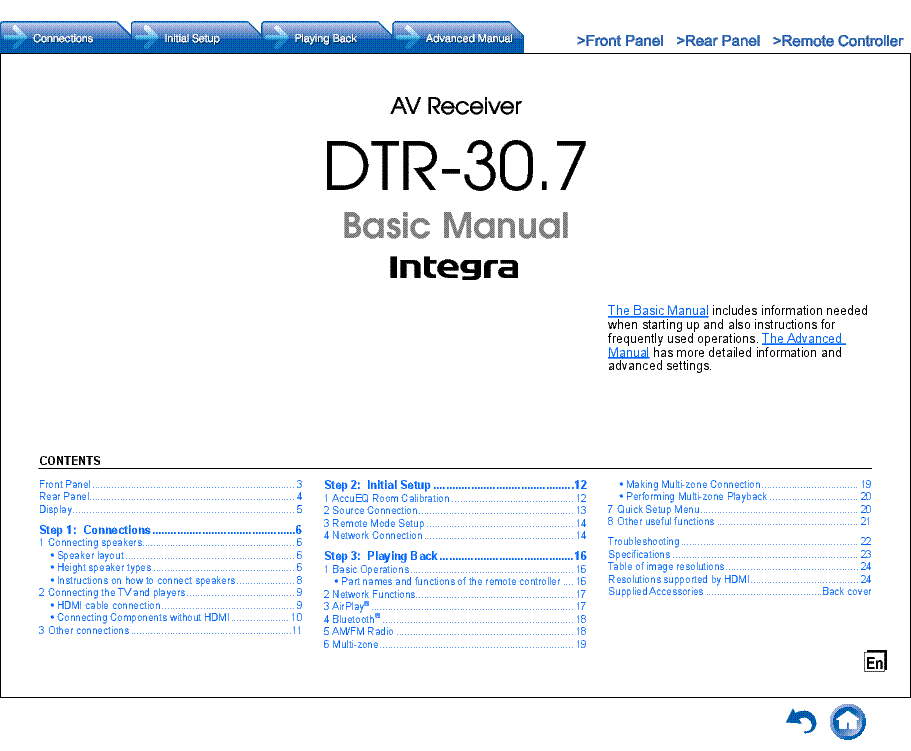Go to the Front Panel link
The height and width of the screenshot is (751, 911).
619,41
